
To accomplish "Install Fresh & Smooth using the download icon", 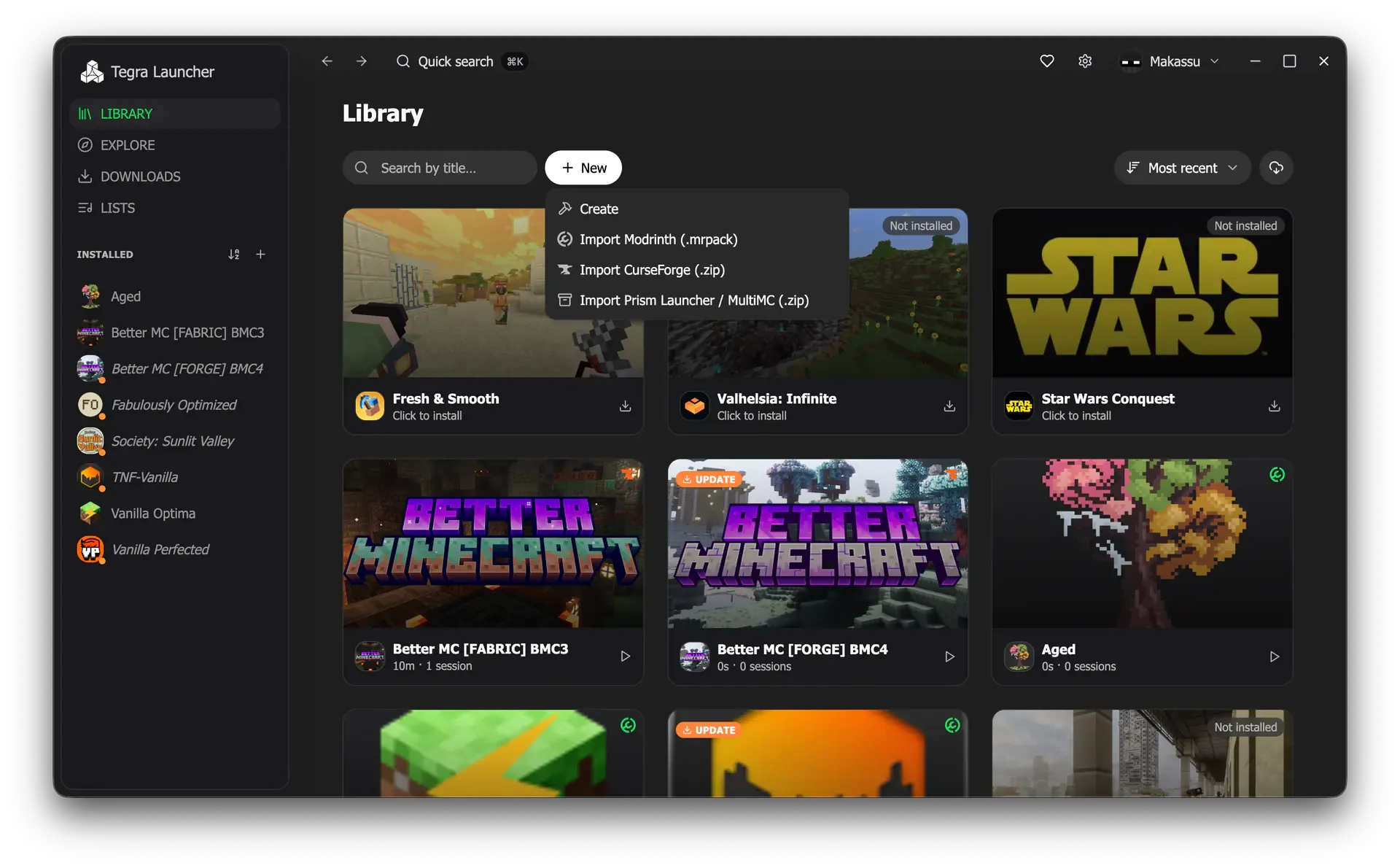I will (625, 406).
